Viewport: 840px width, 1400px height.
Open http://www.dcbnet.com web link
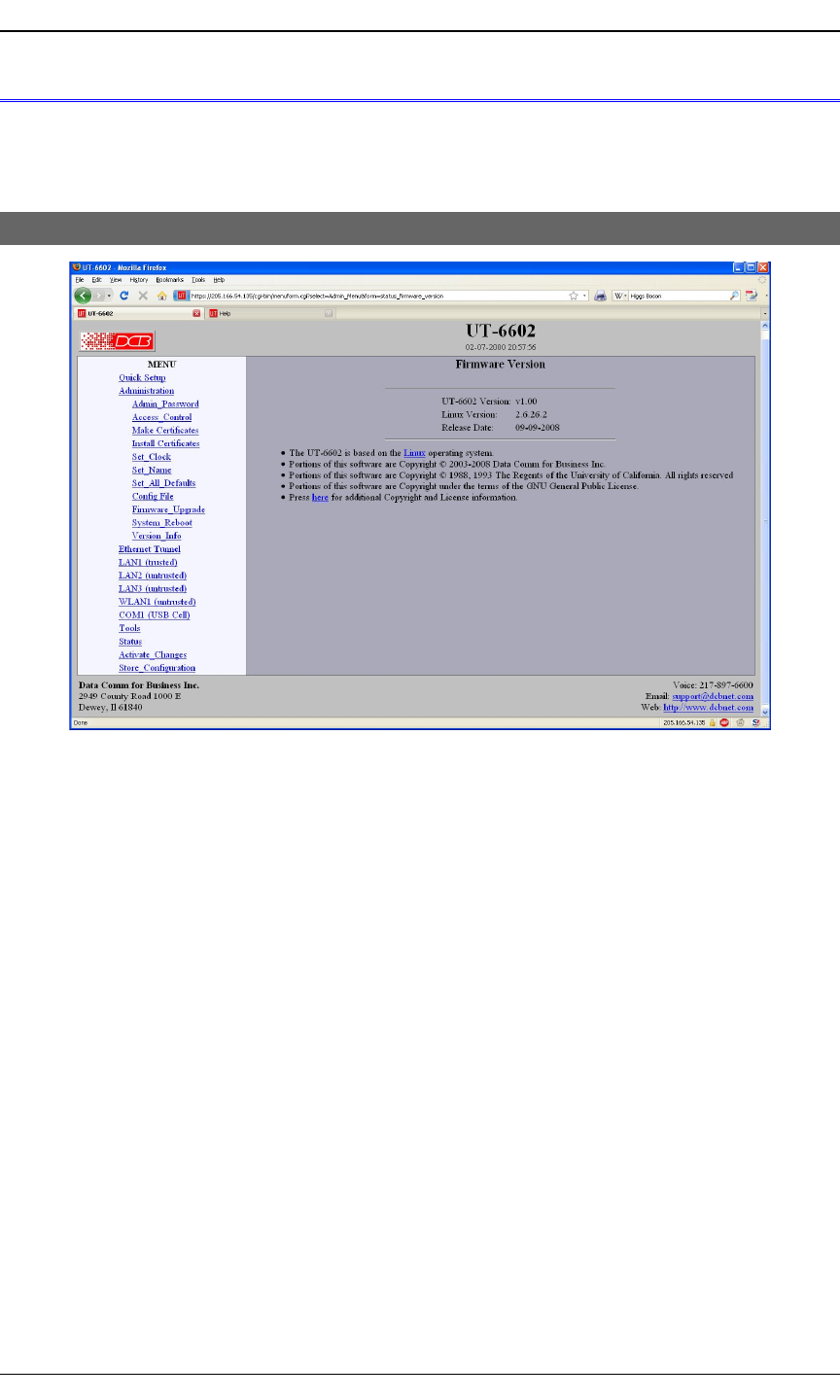point(708,708)
